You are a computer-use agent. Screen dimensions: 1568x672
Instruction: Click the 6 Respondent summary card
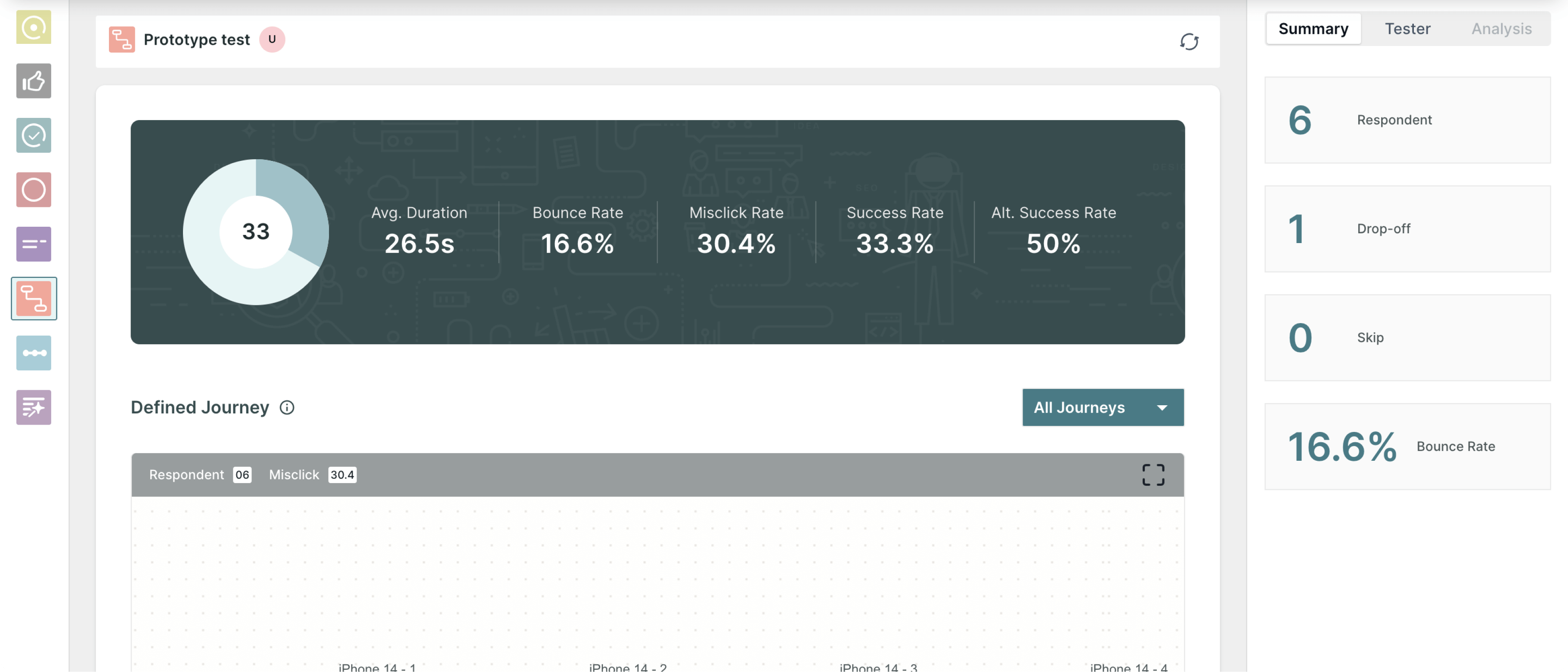coord(1407,120)
